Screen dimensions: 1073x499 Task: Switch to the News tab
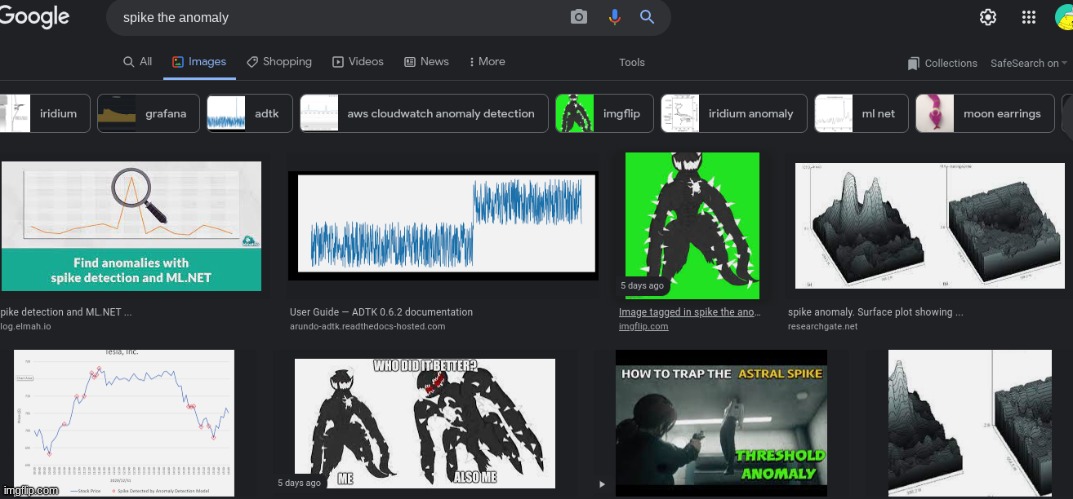tap(426, 62)
